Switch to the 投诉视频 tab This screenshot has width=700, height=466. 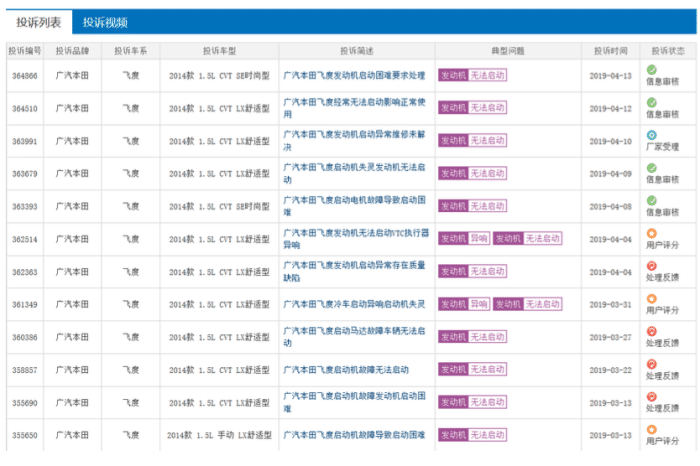pos(105,22)
